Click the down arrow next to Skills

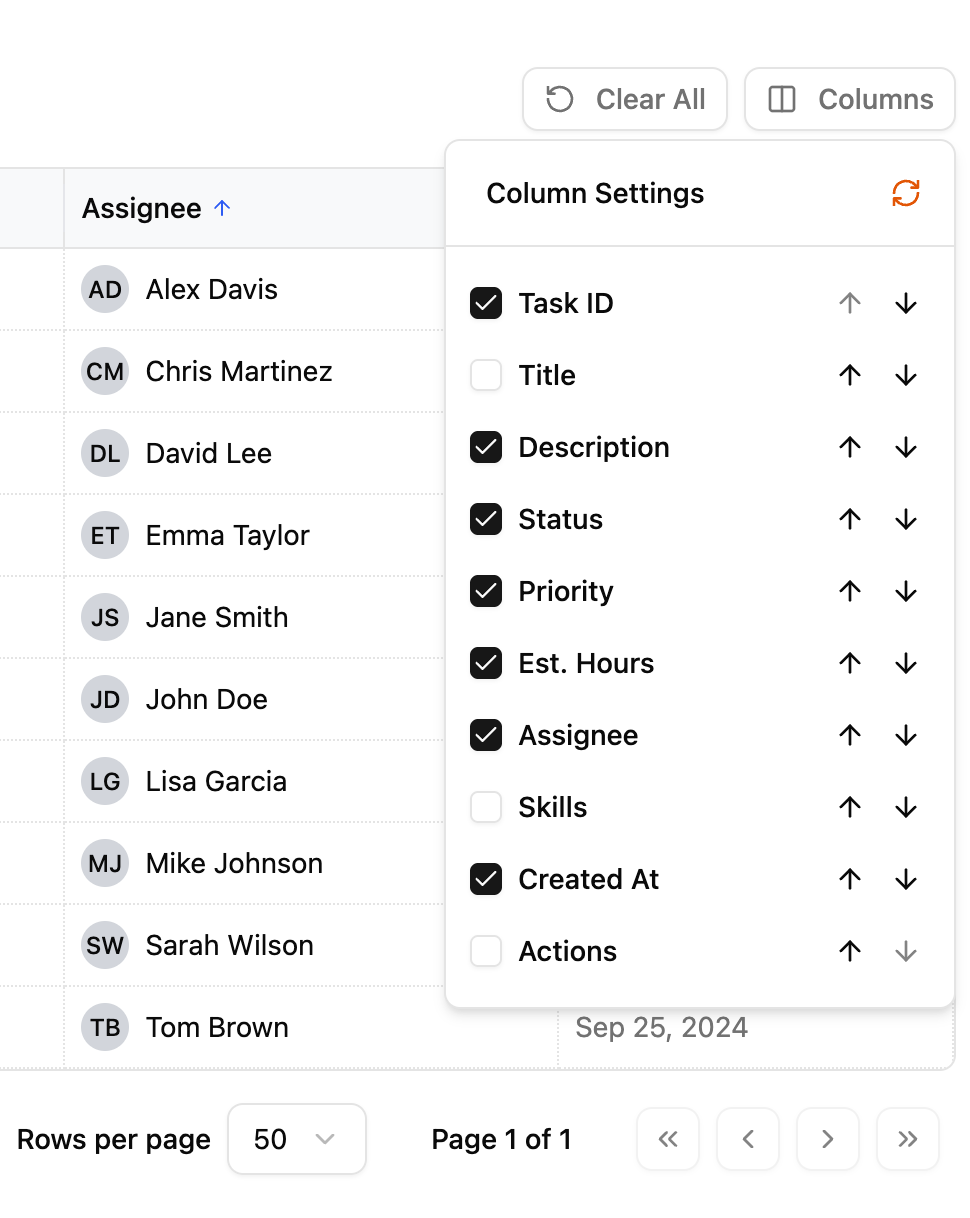pyautogui.click(x=905, y=807)
